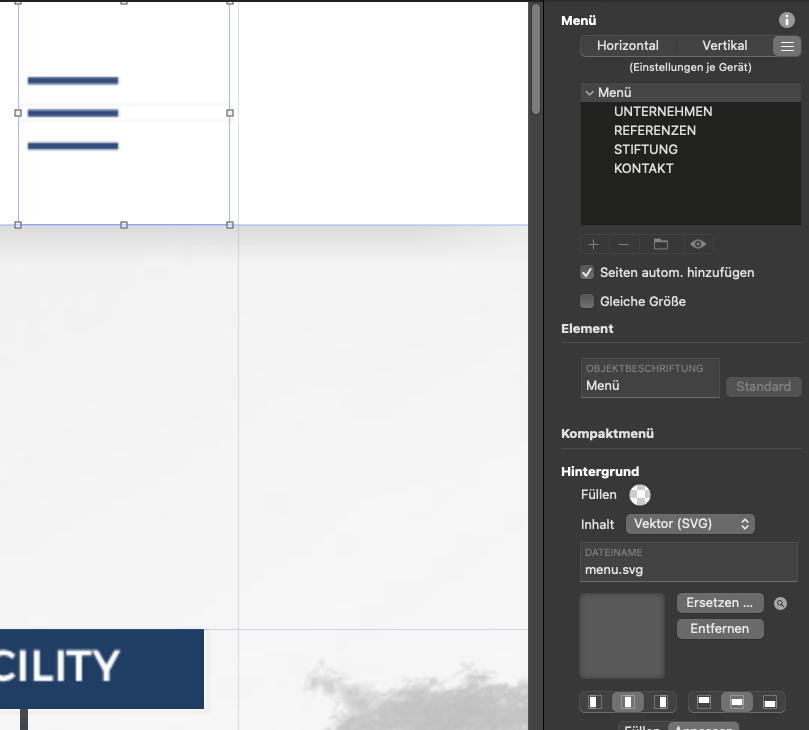Align background image to the left
809x730 pixels.
click(x=595, y=702)
